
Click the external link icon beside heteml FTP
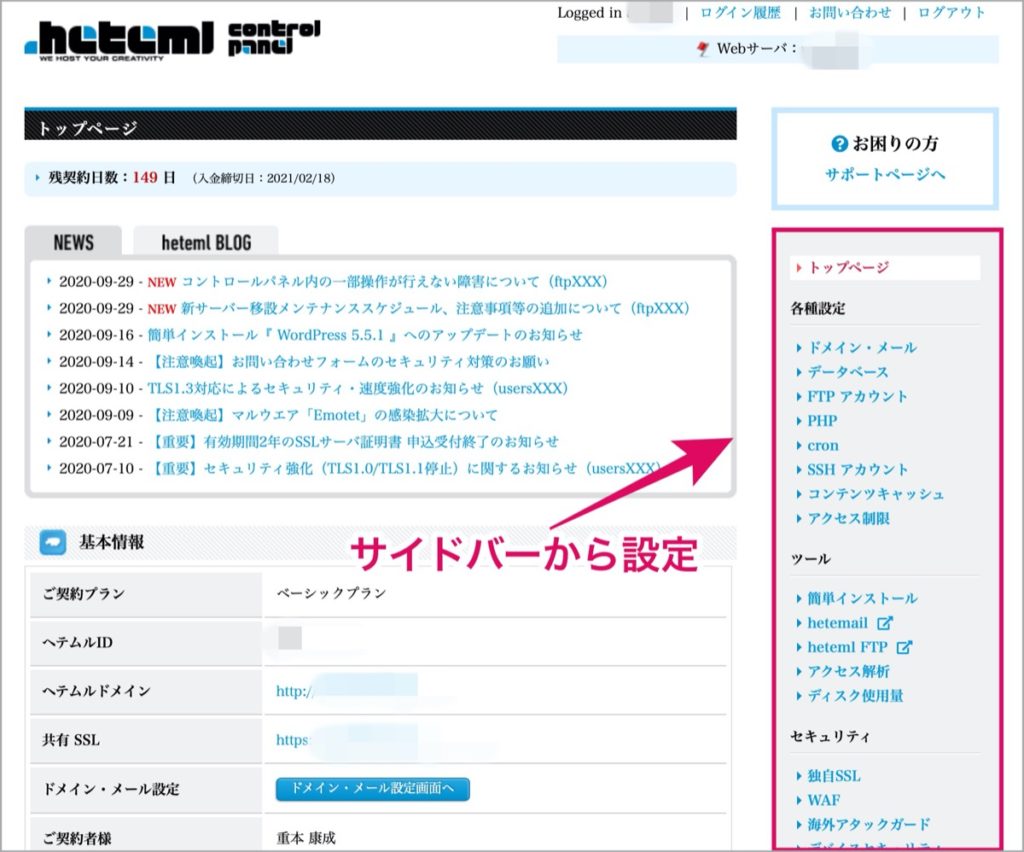click(x=904, y=647)
